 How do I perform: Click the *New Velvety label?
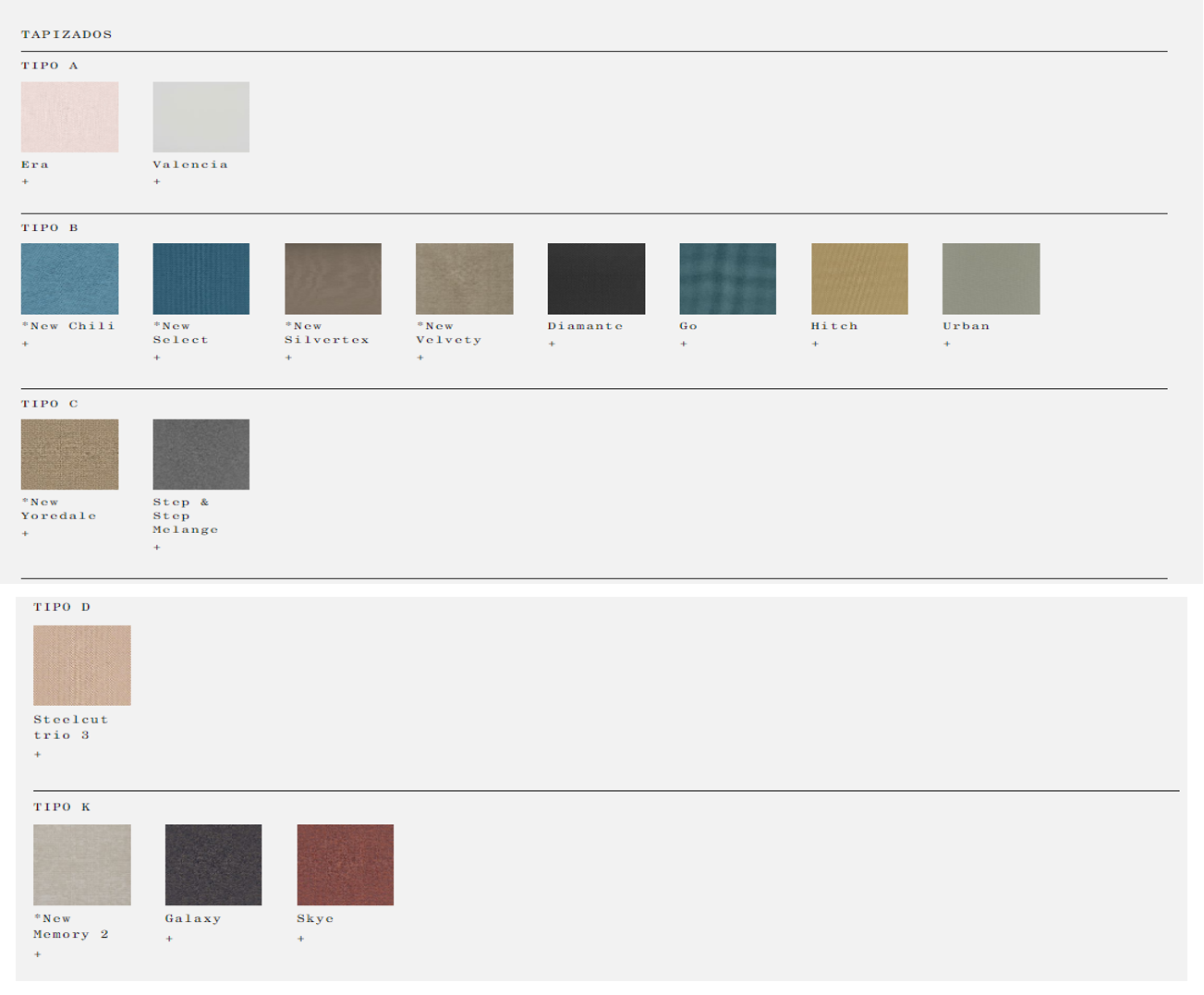click(449, 333)
